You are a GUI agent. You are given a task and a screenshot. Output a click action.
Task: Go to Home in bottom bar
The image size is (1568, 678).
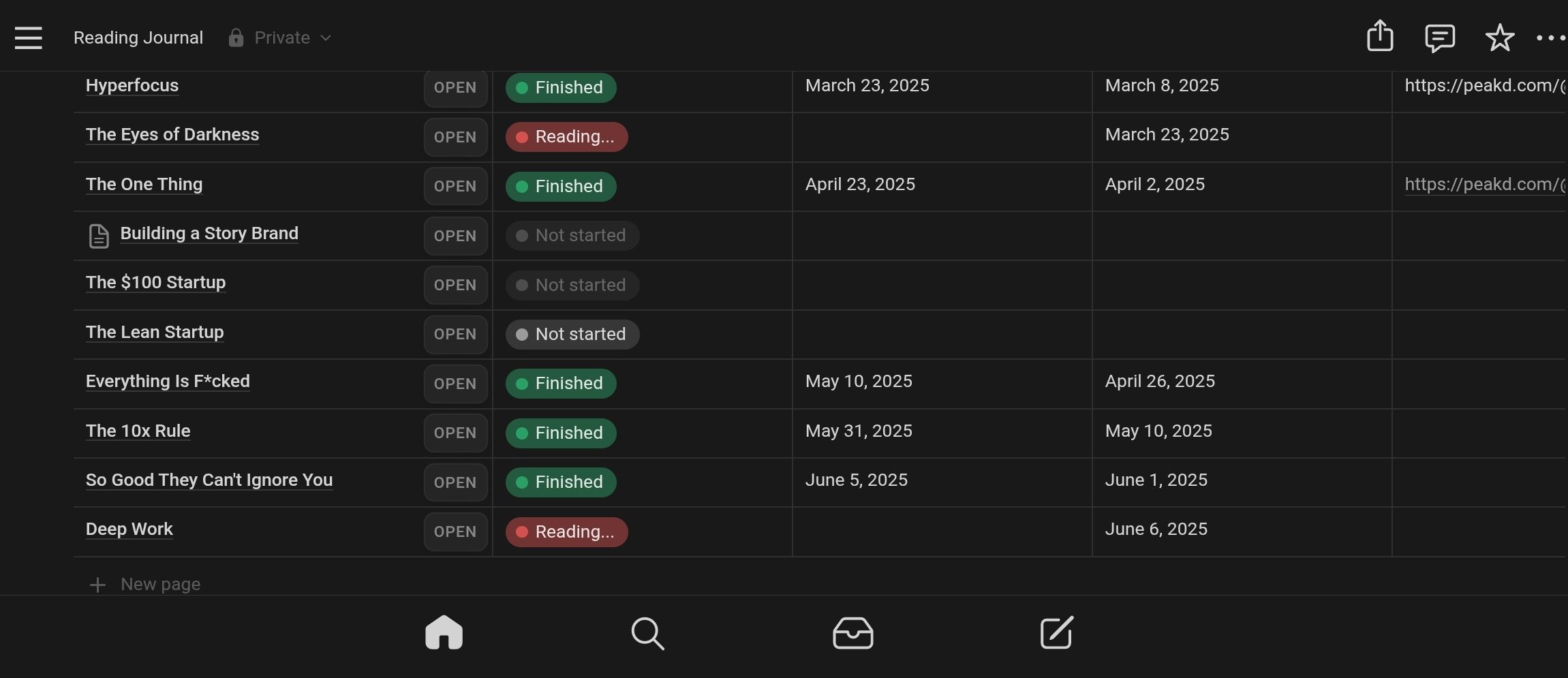pos(444,632)
